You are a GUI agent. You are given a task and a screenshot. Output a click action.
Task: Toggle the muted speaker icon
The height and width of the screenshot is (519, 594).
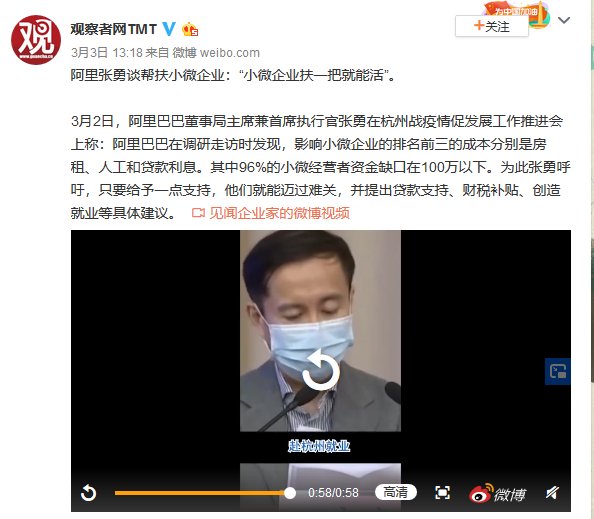pos(552,492)
